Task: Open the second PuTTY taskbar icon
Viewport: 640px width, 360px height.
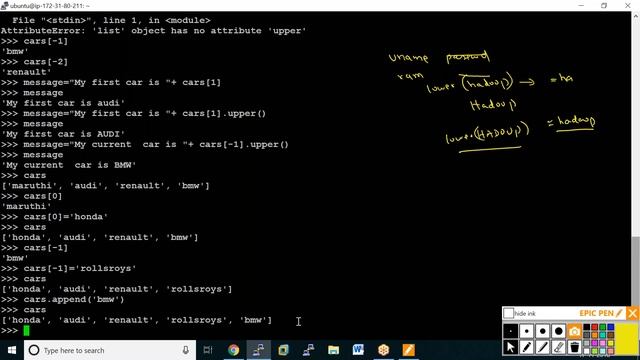Action: pyautogui.click(x=309, y=350)
